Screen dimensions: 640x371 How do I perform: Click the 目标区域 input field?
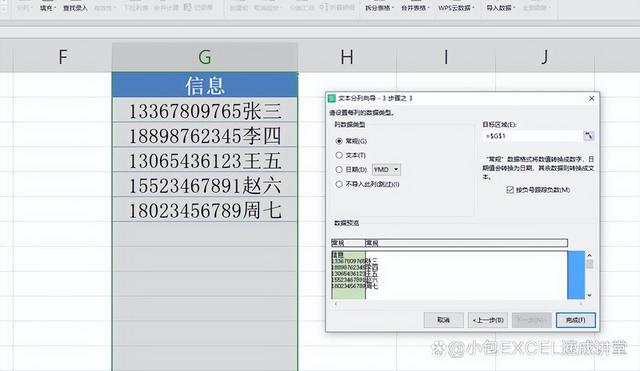click(532, 136)
